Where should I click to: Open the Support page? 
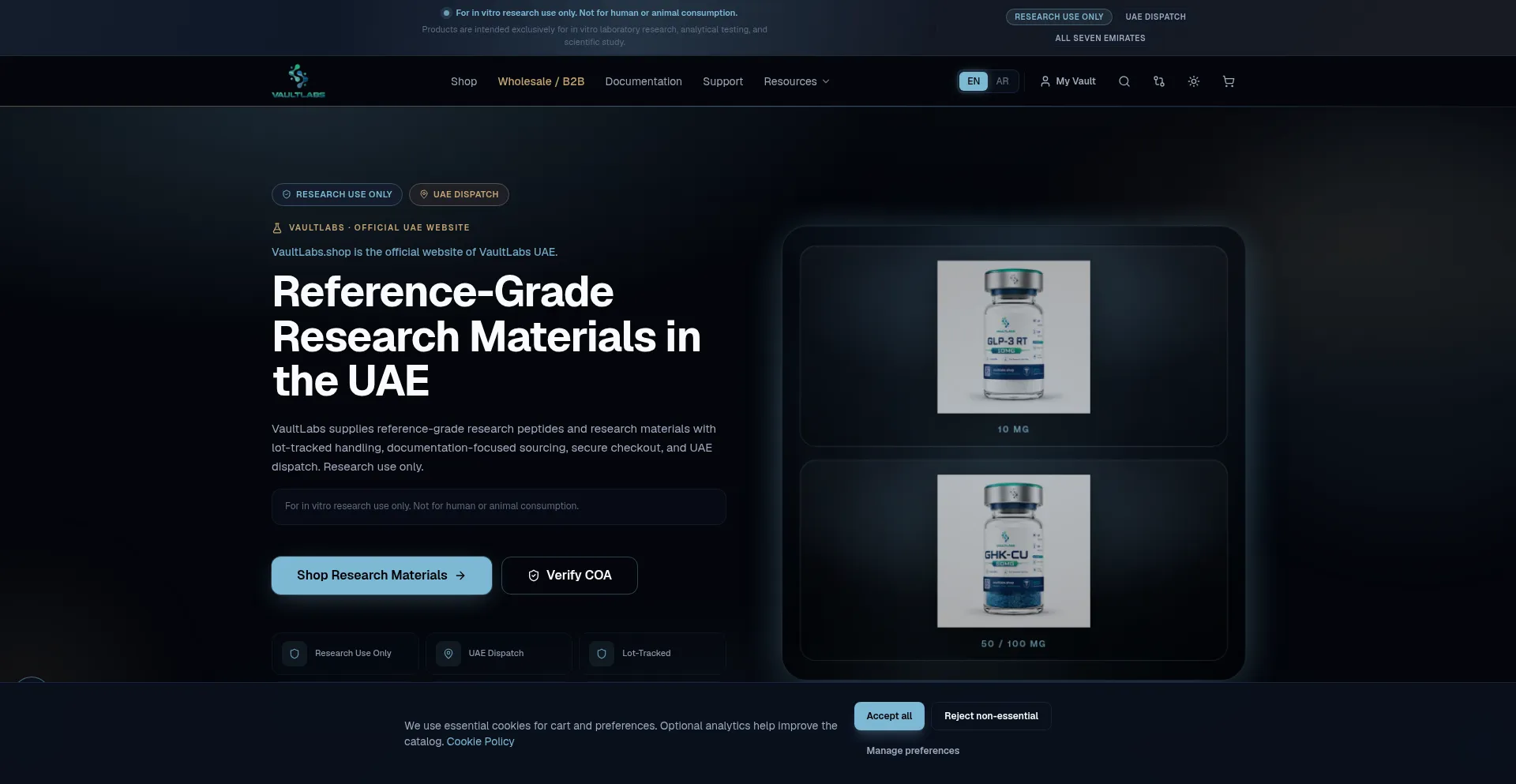722,81
